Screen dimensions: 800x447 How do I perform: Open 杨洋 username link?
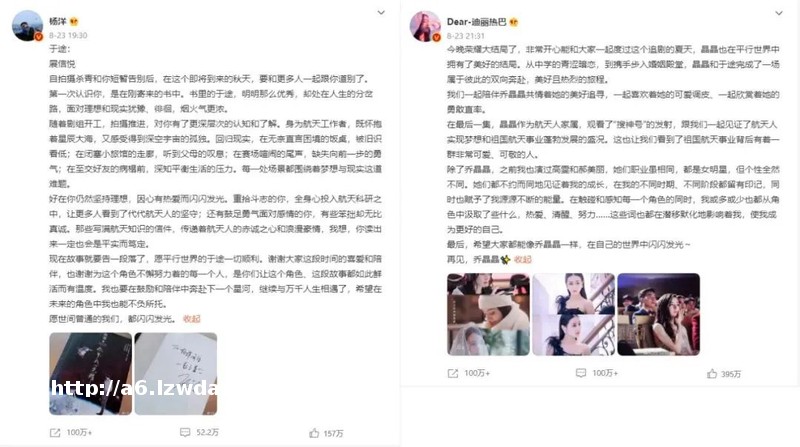pyautogui.click(x=58, y=21)
